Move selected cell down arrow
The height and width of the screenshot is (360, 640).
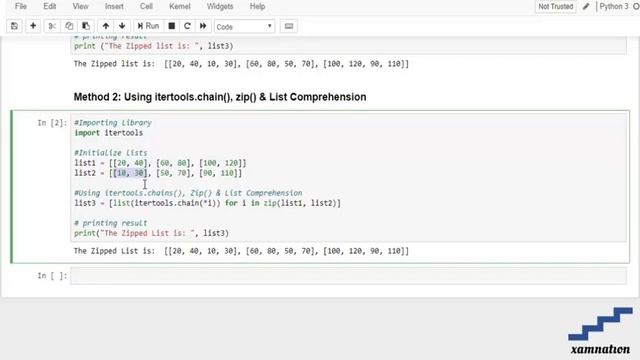(x=122, y=26)
